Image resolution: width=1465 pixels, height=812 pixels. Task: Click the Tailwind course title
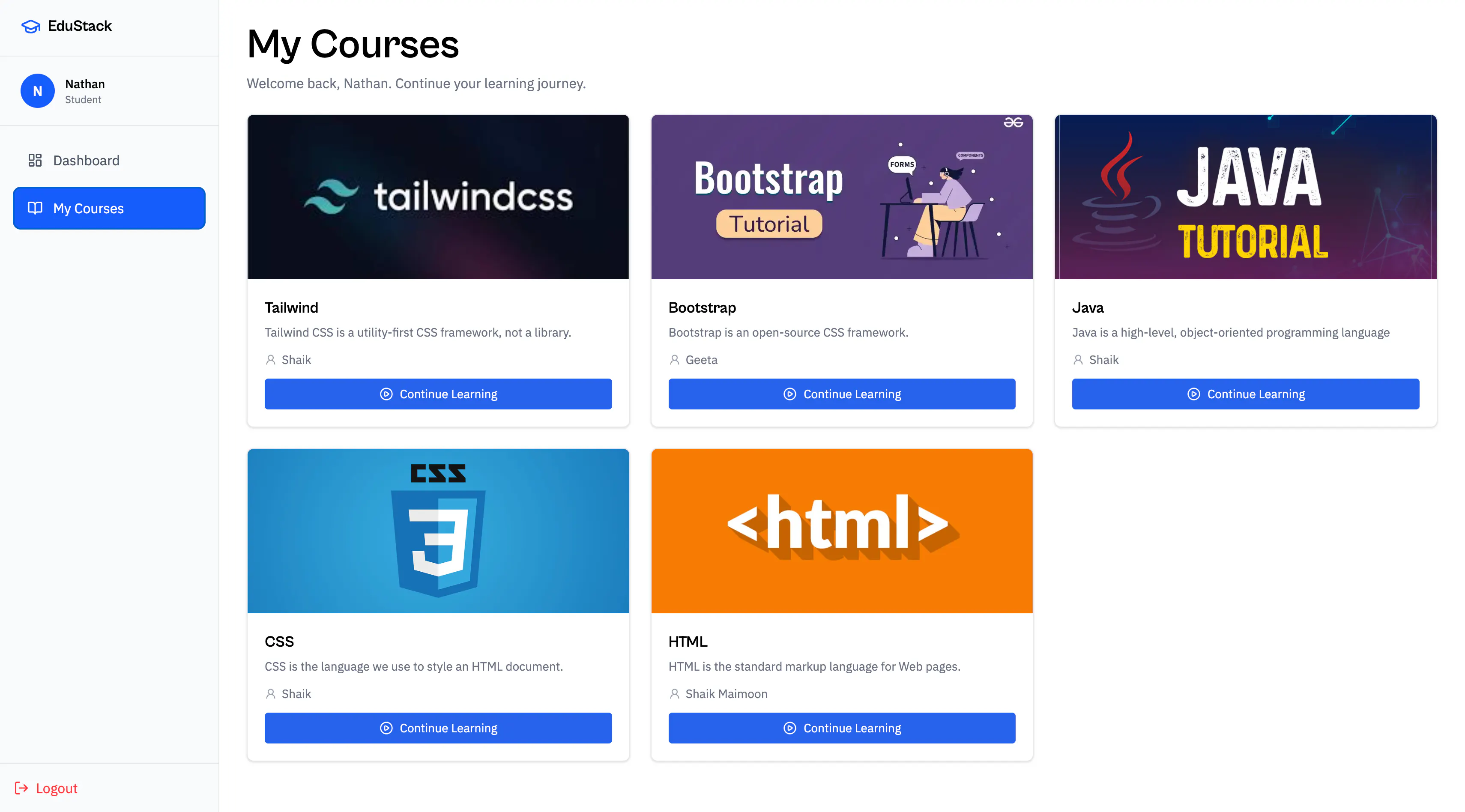point(291,307)
